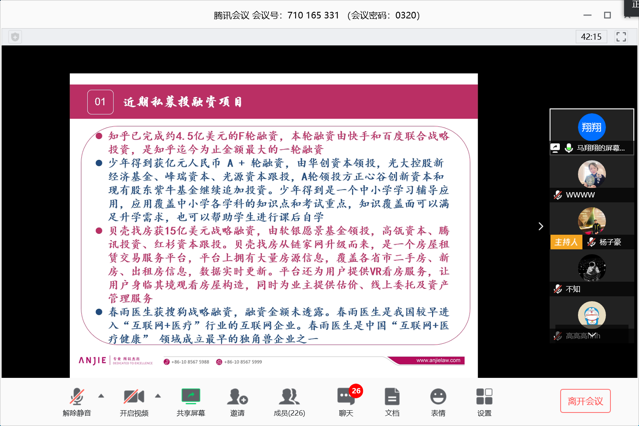Open 设置 settings icon
The height and width of the screenshot is (426, 639).
pyautogui.click(x=484, y=401)
